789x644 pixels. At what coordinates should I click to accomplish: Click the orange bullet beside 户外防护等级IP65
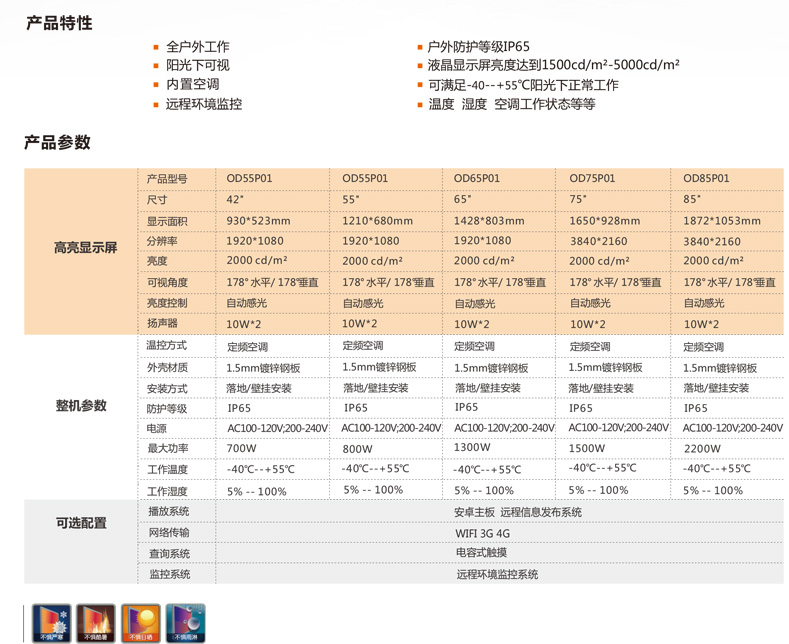(x=420, y=47)
